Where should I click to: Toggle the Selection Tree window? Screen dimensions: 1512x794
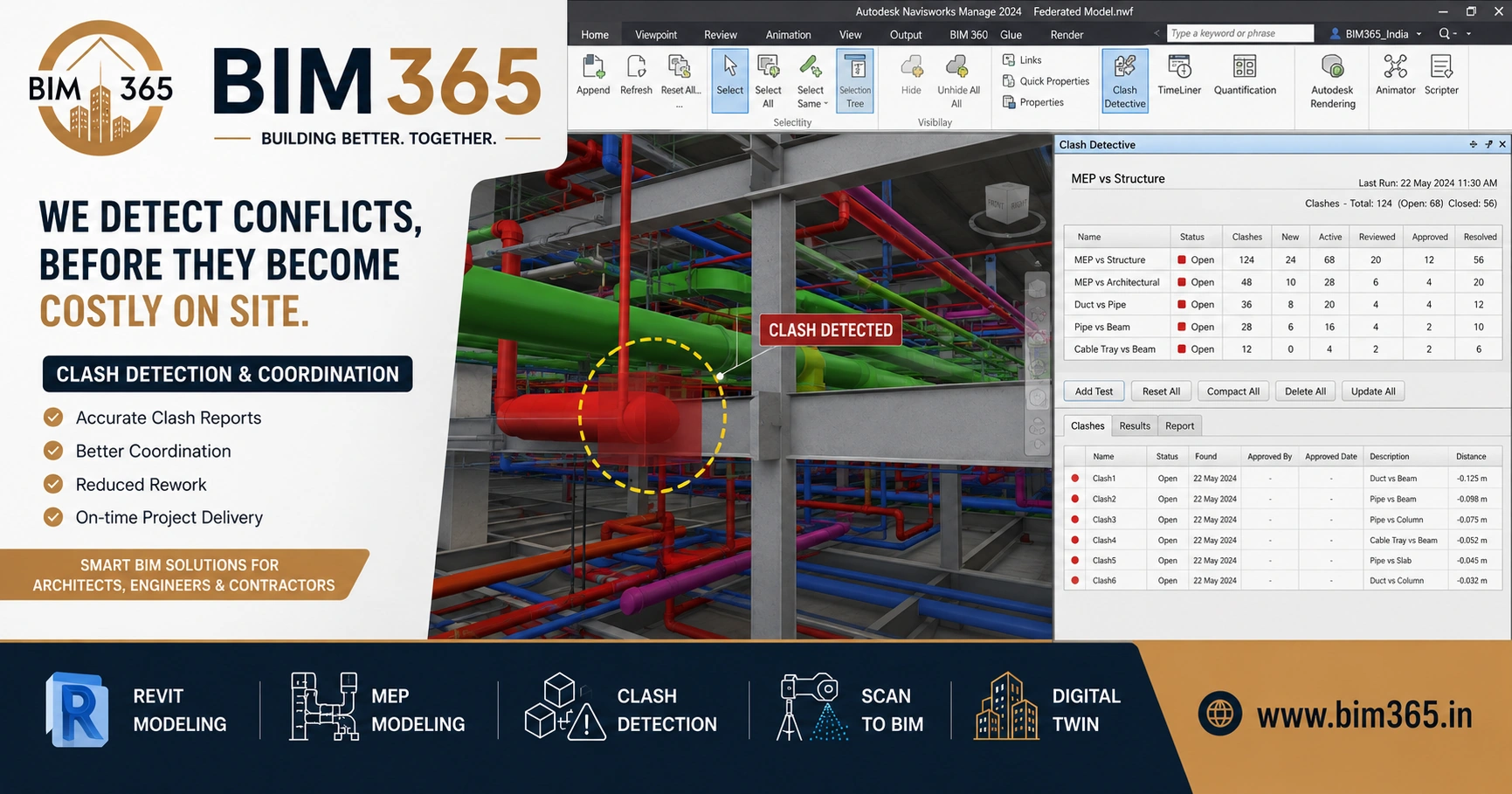[x=855, y=80]
